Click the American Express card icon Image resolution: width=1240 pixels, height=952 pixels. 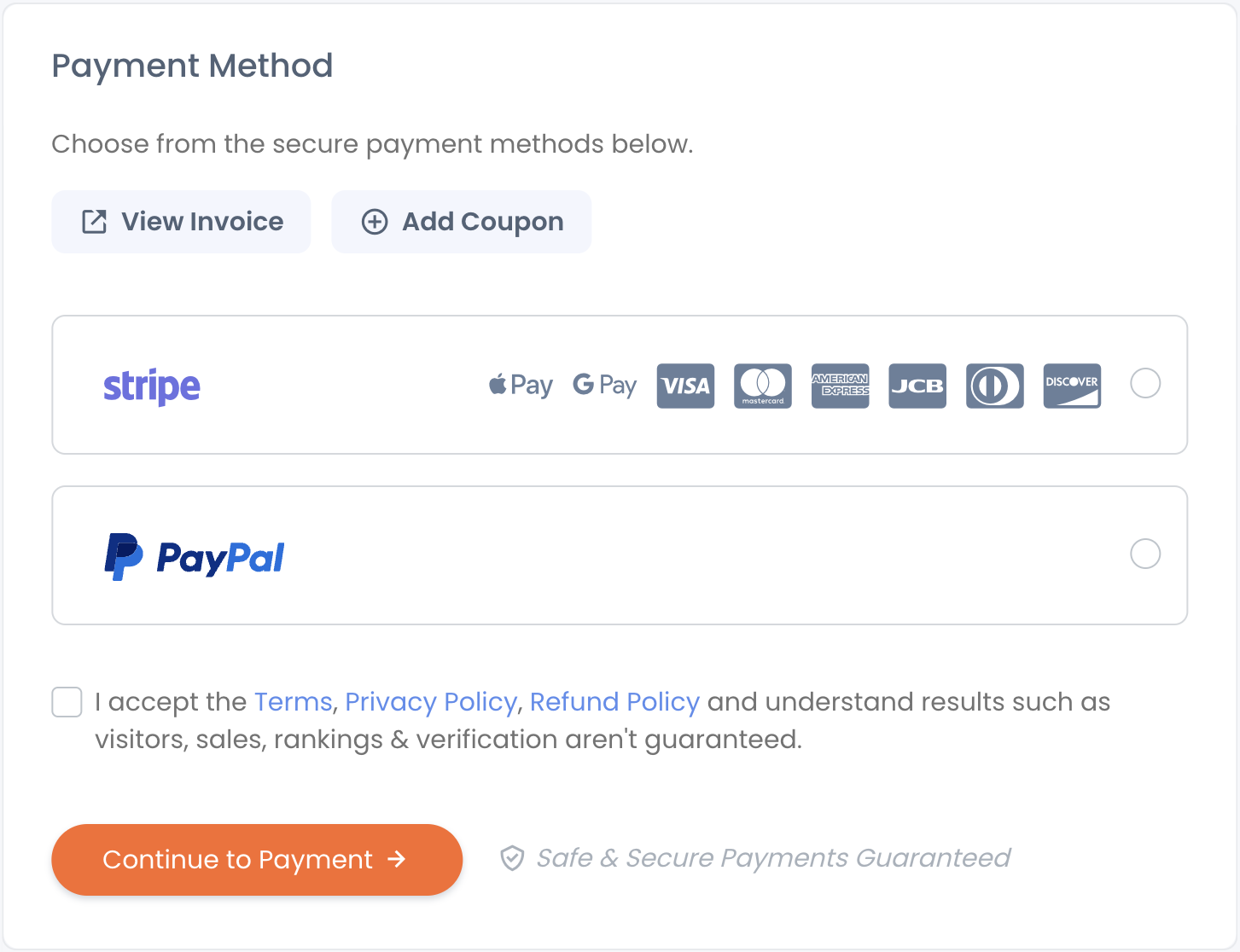(841, 386)
